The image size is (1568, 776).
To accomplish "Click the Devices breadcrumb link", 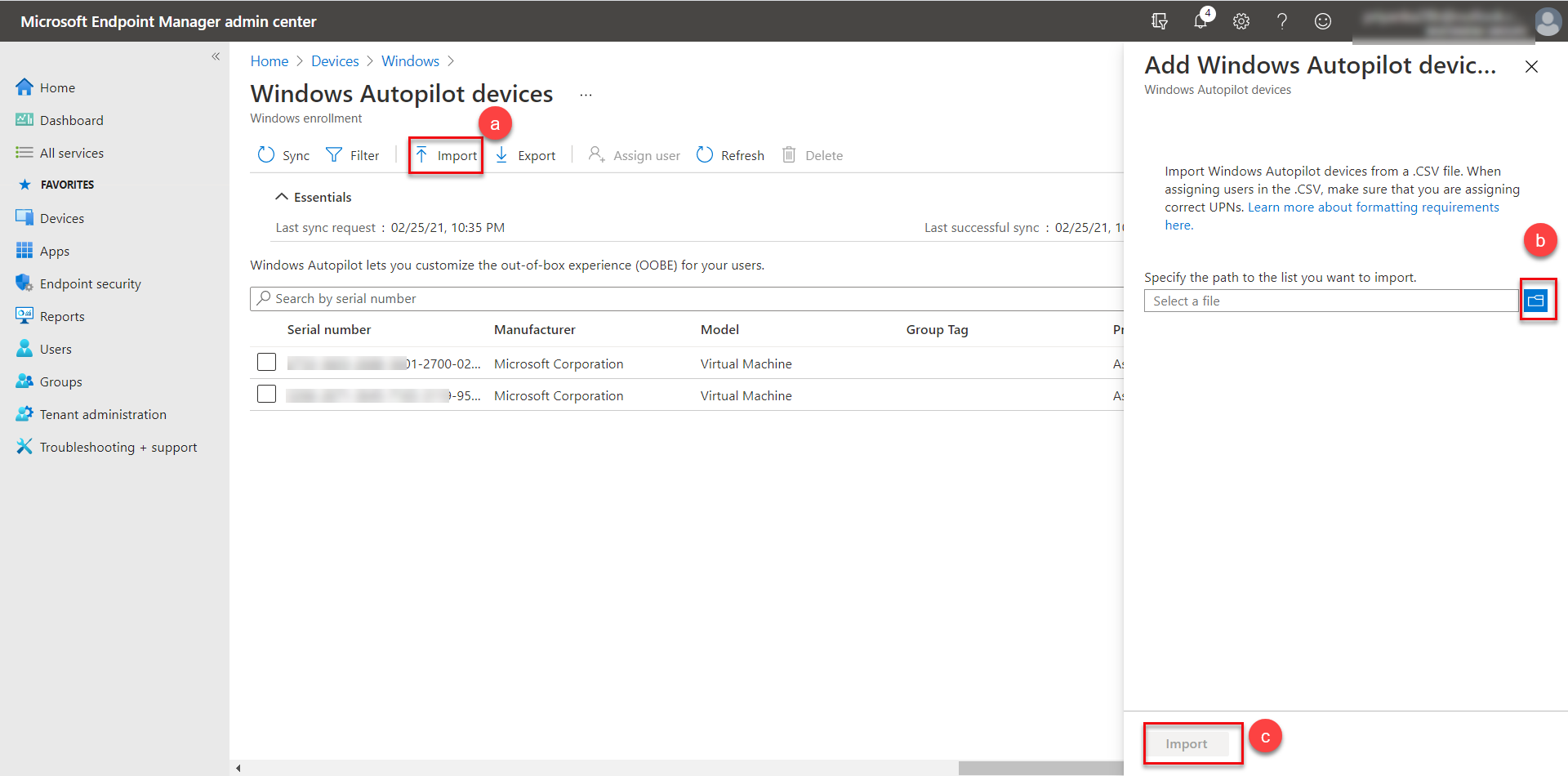I will [335, 61].
